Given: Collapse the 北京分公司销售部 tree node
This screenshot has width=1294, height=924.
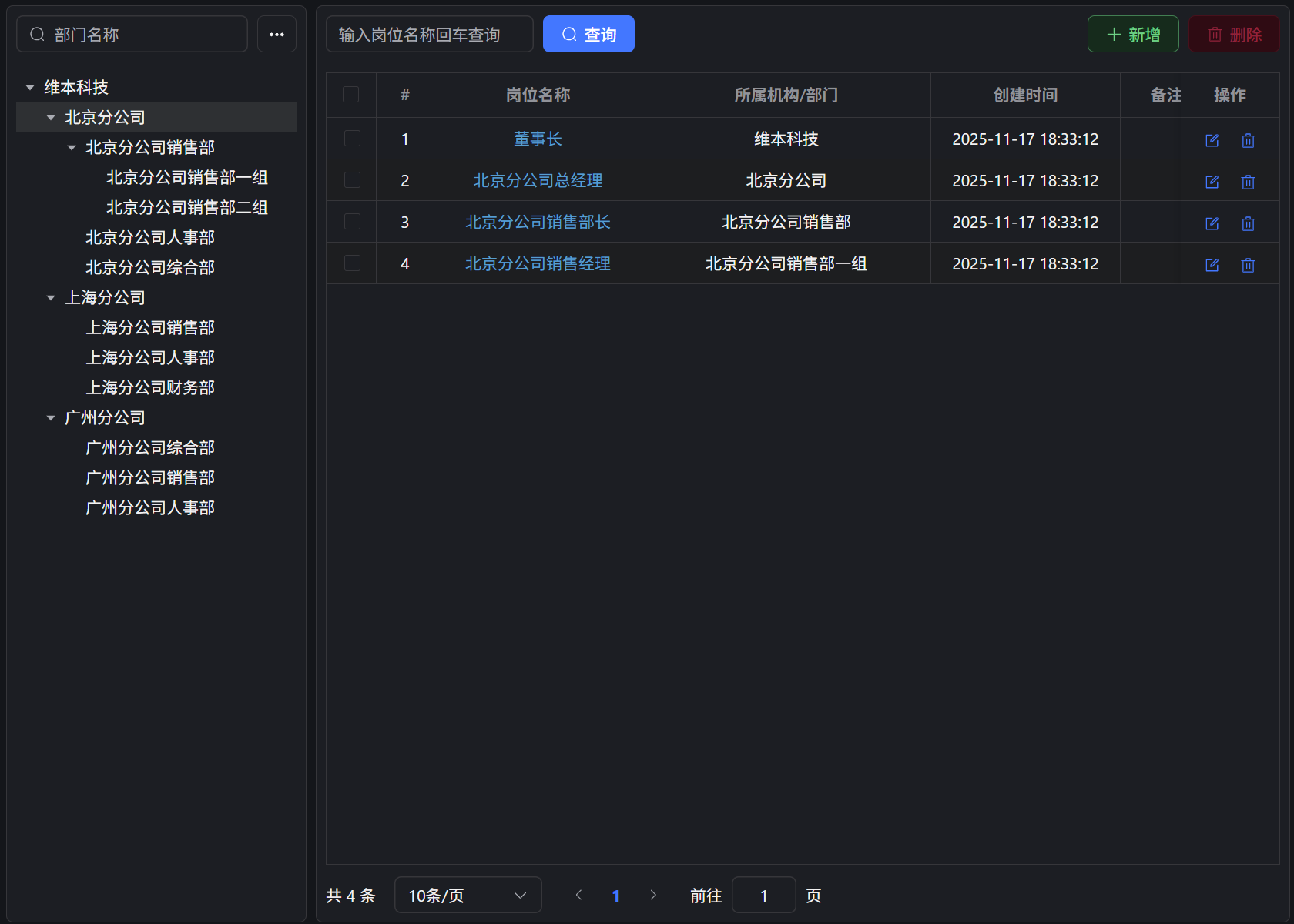Looking at the screenshot, I should pos(72,148).
